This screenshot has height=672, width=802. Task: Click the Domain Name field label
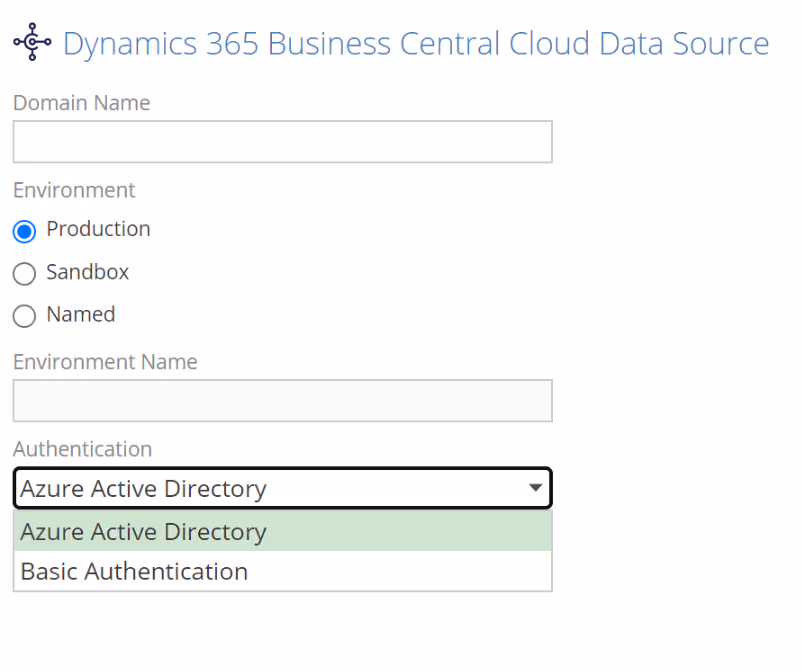coord(81,103)
